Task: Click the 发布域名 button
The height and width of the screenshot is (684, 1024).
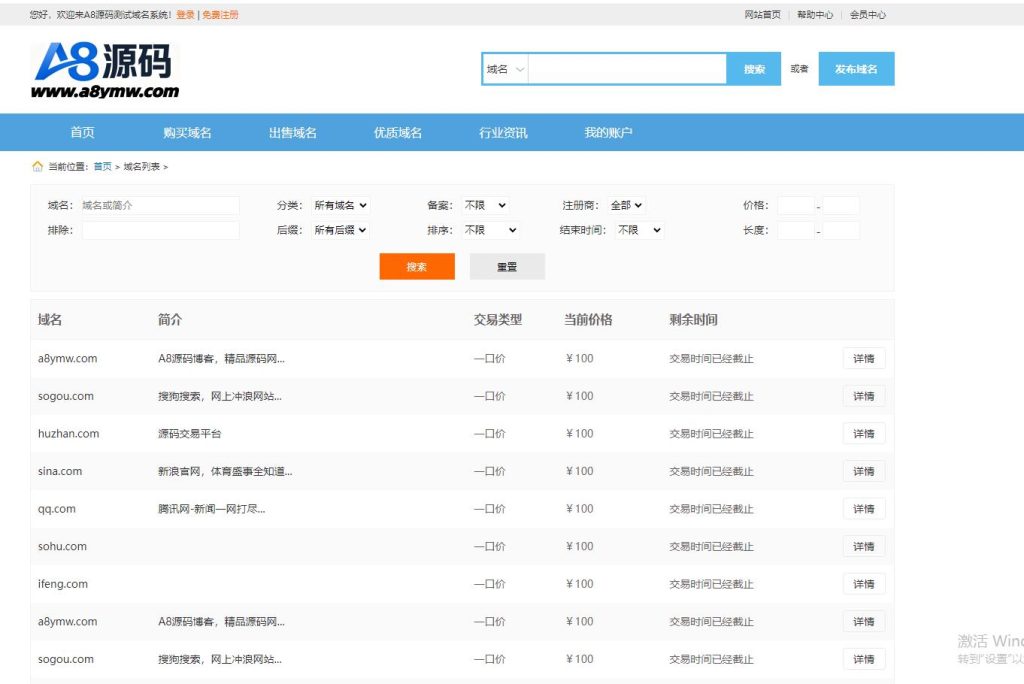Action: [856, 69]
